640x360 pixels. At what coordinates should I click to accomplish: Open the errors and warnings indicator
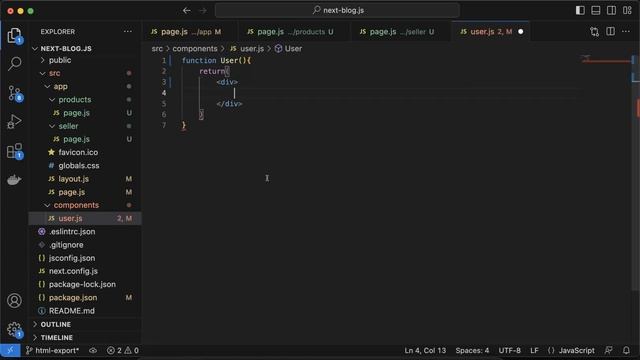(x=122, y=350)
